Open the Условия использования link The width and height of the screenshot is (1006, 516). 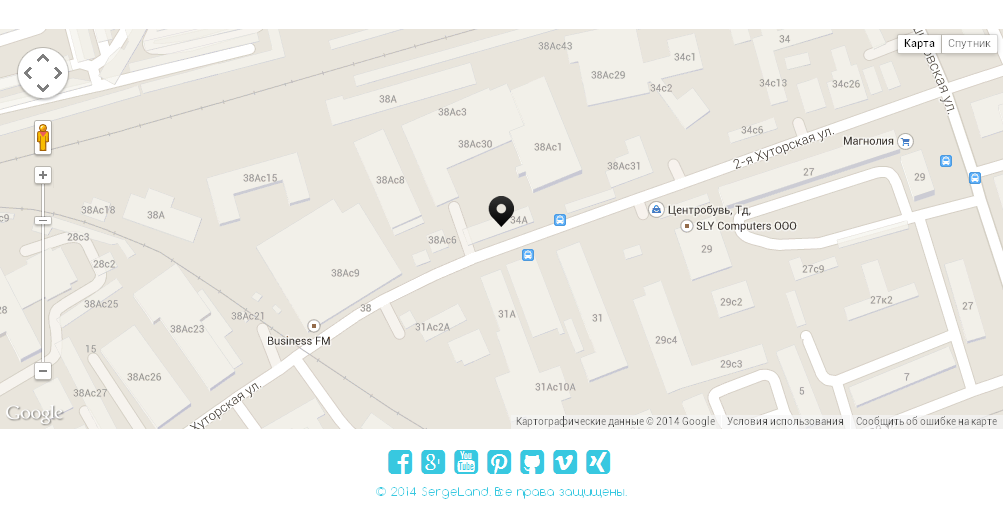click(785, 422)
